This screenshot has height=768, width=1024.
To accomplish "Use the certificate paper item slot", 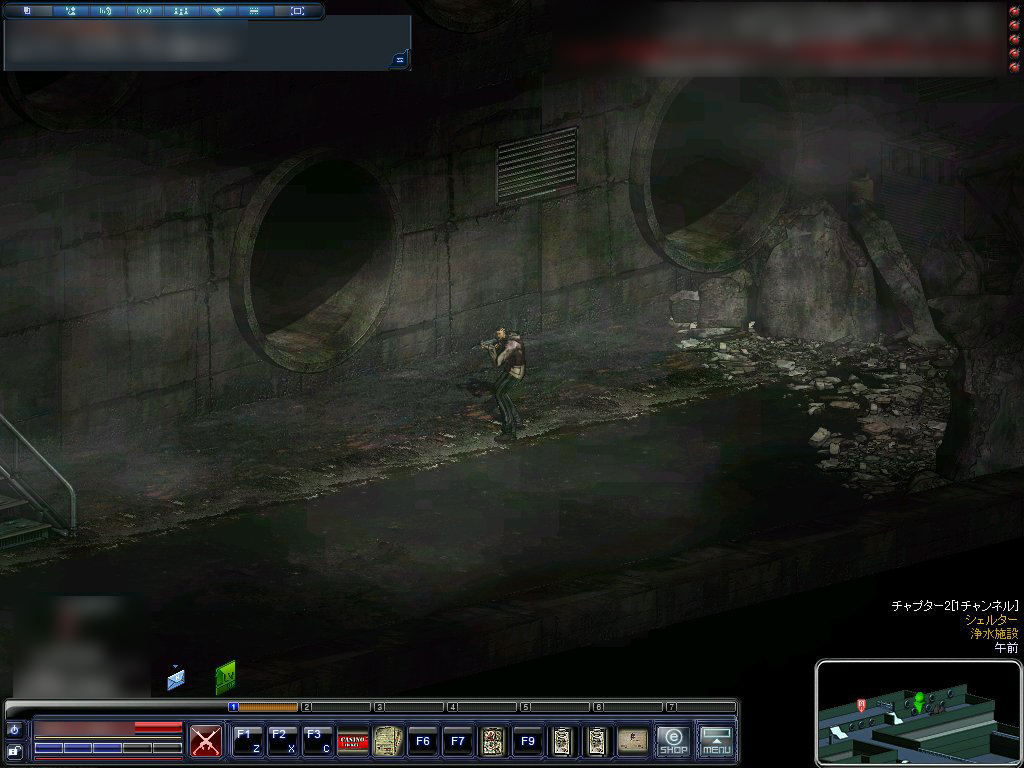I will pyautogui.click(x=633, y=741).
